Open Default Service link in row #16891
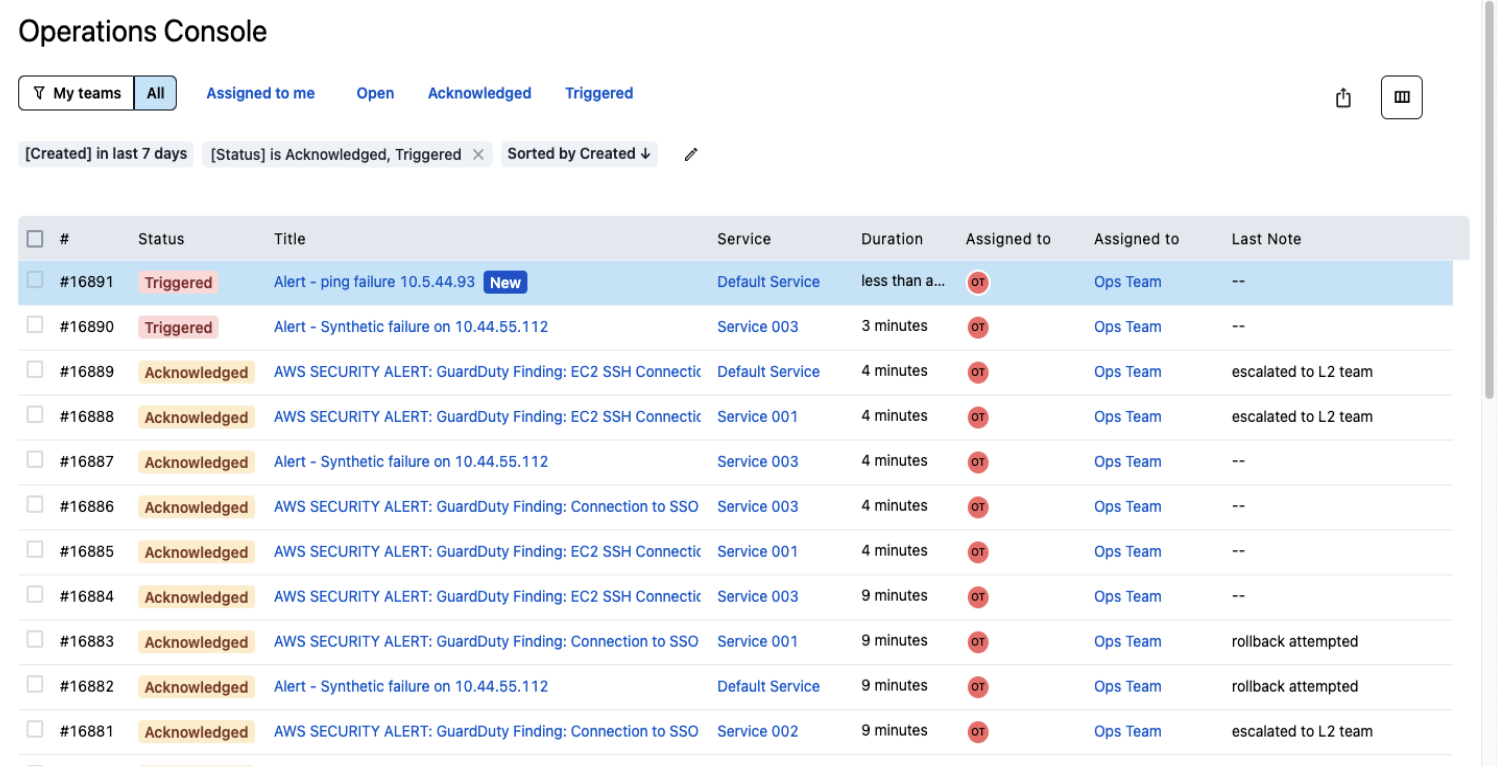 768,282
